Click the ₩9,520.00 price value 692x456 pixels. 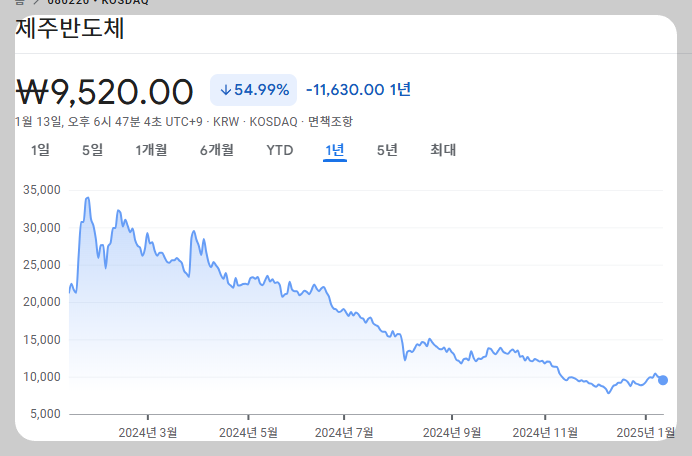[104, 92]
